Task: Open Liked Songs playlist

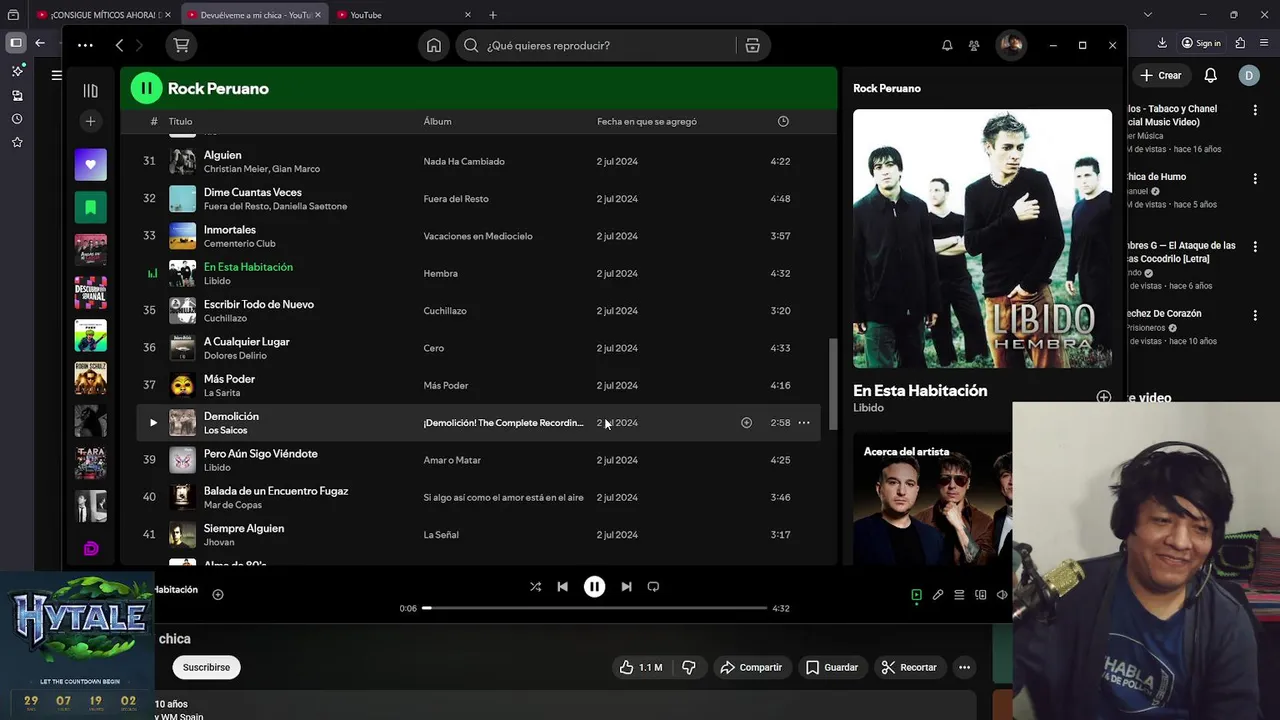Action: click(x=90, y=164)
